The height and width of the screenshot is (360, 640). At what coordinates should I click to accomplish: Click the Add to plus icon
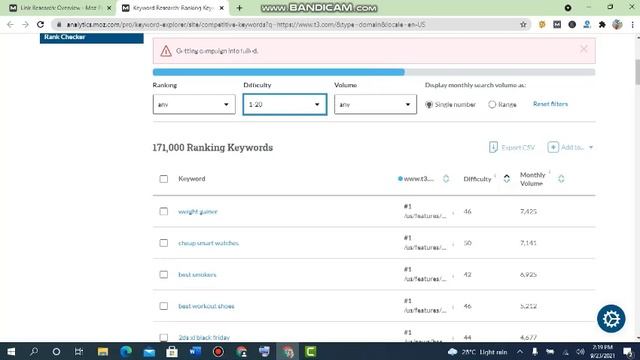coord(553,147)
